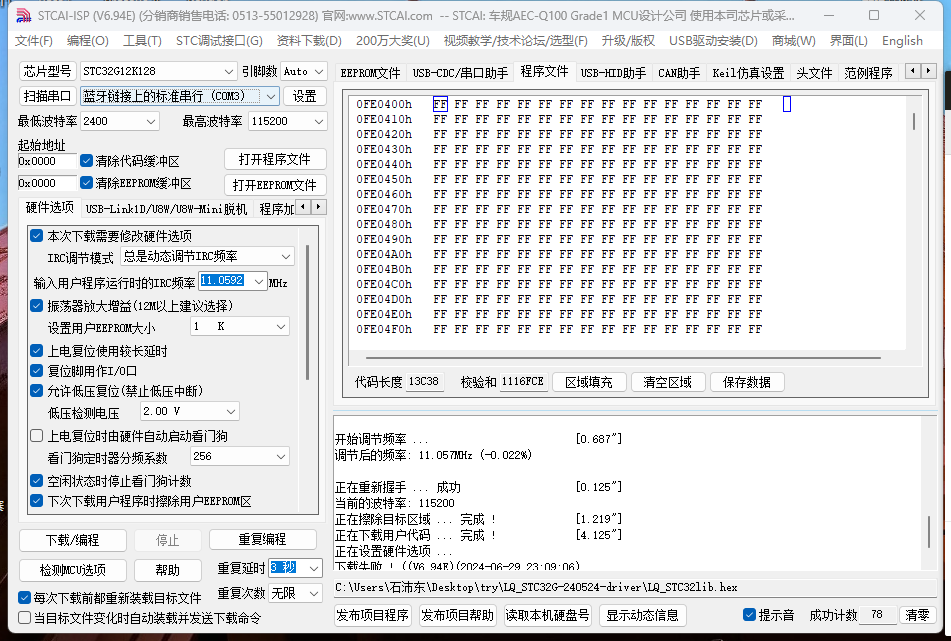
Task: Click the 清空区域 button
Action: (x=668, y=382)
